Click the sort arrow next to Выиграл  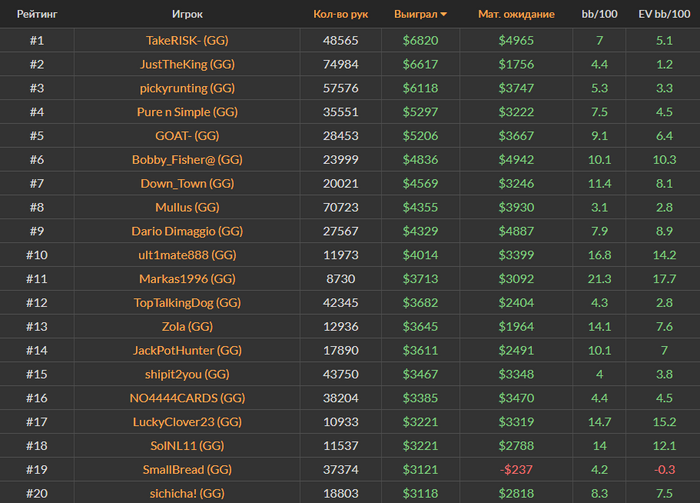[444, 15]
